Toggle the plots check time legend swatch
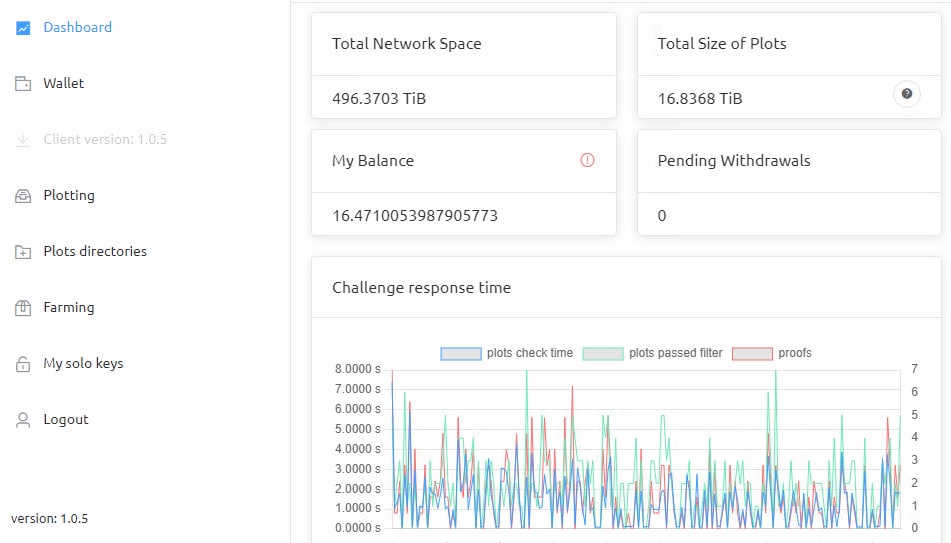 coord(461,354)
